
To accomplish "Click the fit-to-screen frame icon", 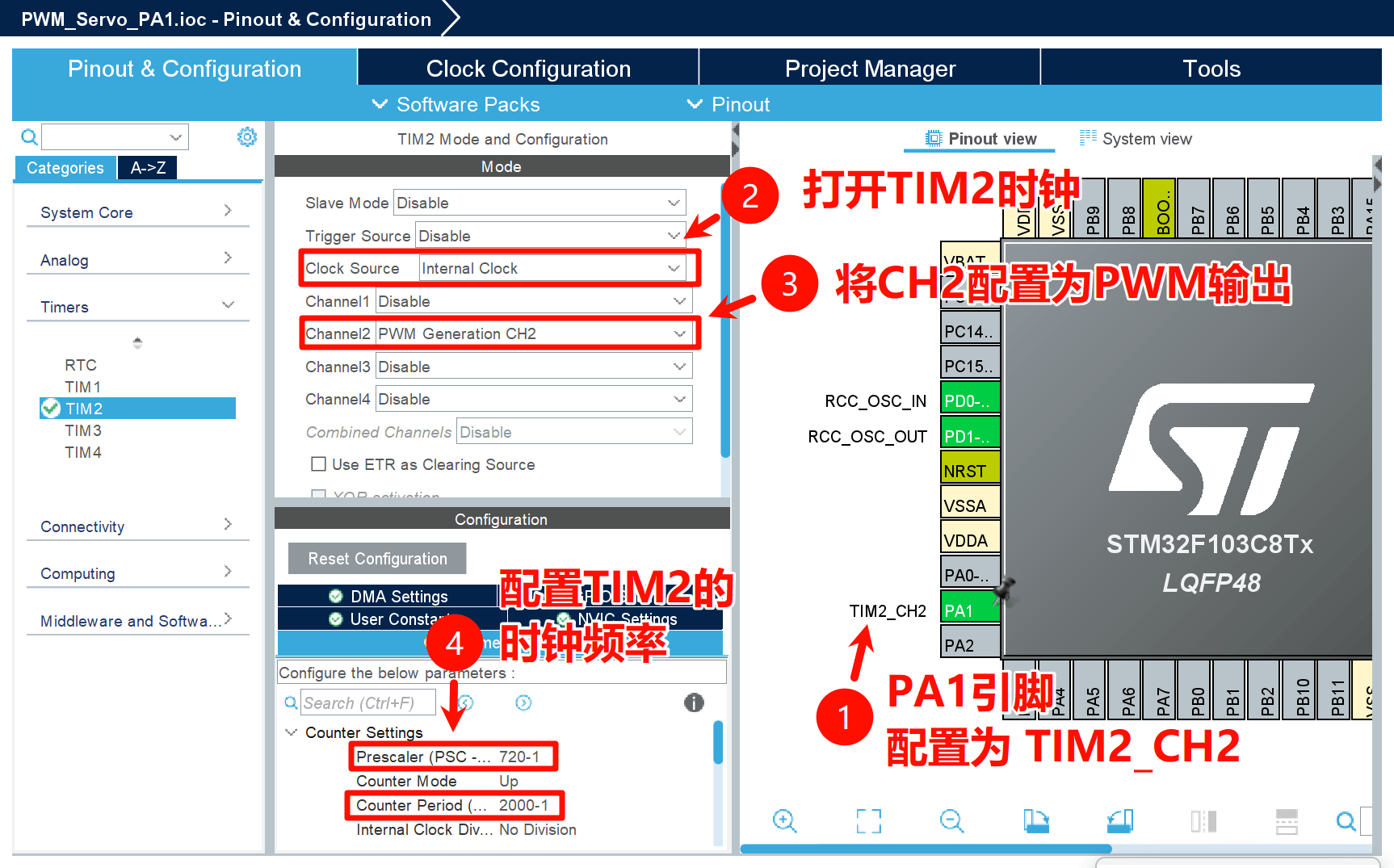I will tap(868, 821).
